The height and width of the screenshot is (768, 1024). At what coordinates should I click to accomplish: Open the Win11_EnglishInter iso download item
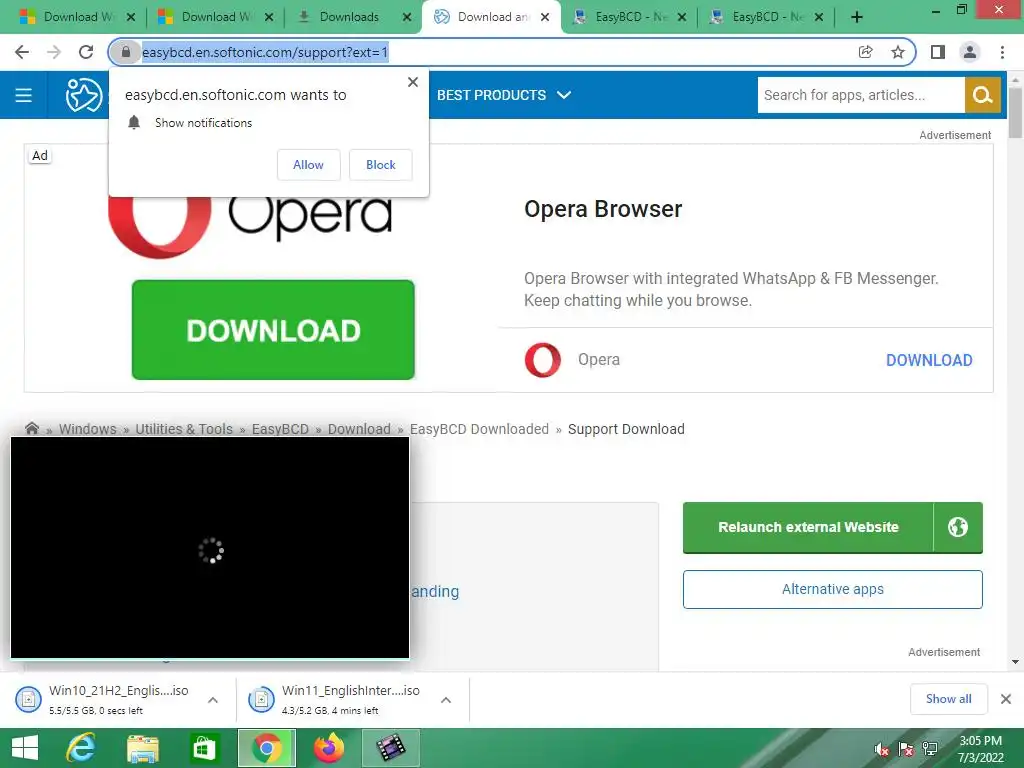341,699
